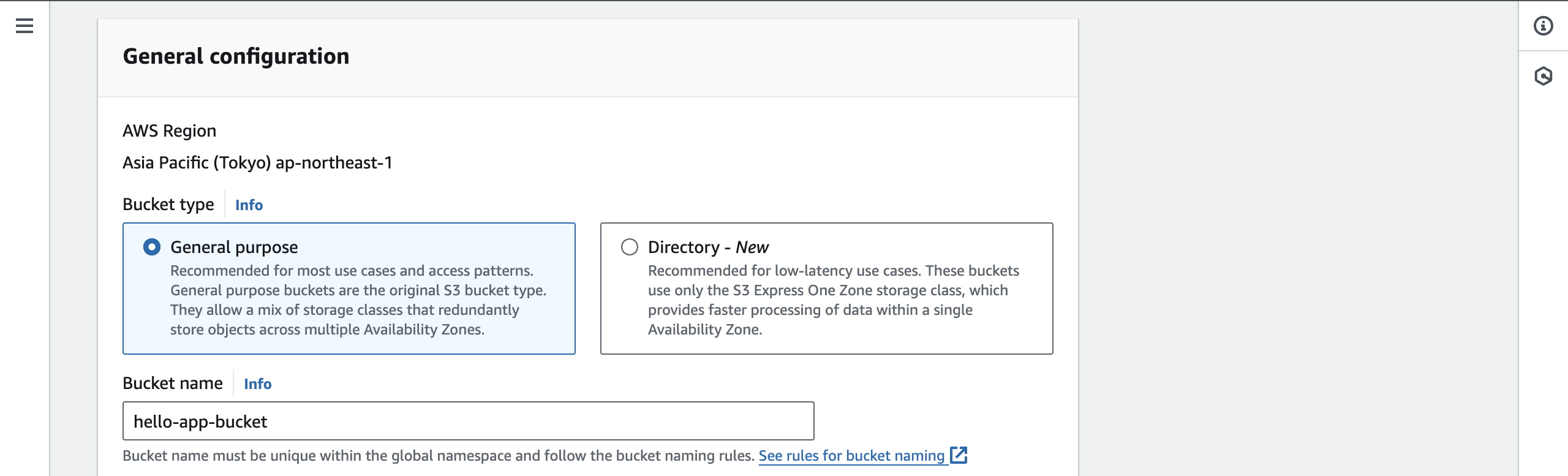Focus the bucket name text field

click(x=468, y=421)
